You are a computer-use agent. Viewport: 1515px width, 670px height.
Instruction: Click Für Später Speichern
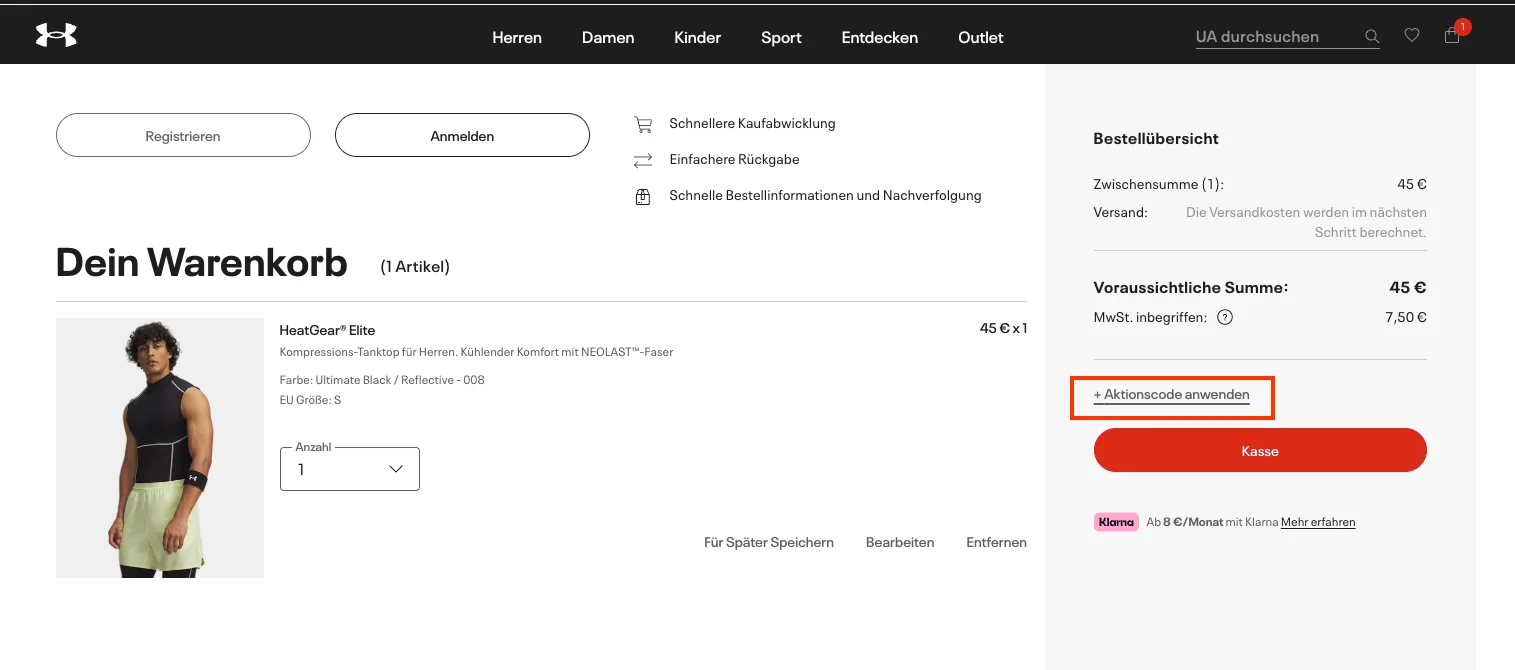tap(769, 542)
